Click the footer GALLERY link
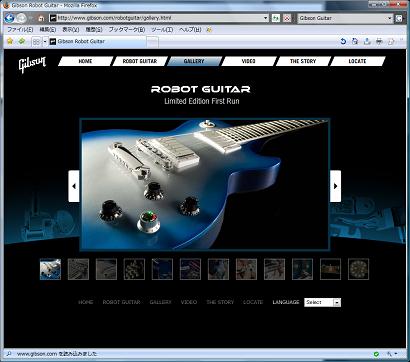Screen dimensions: 410x362 pos(160,302)
